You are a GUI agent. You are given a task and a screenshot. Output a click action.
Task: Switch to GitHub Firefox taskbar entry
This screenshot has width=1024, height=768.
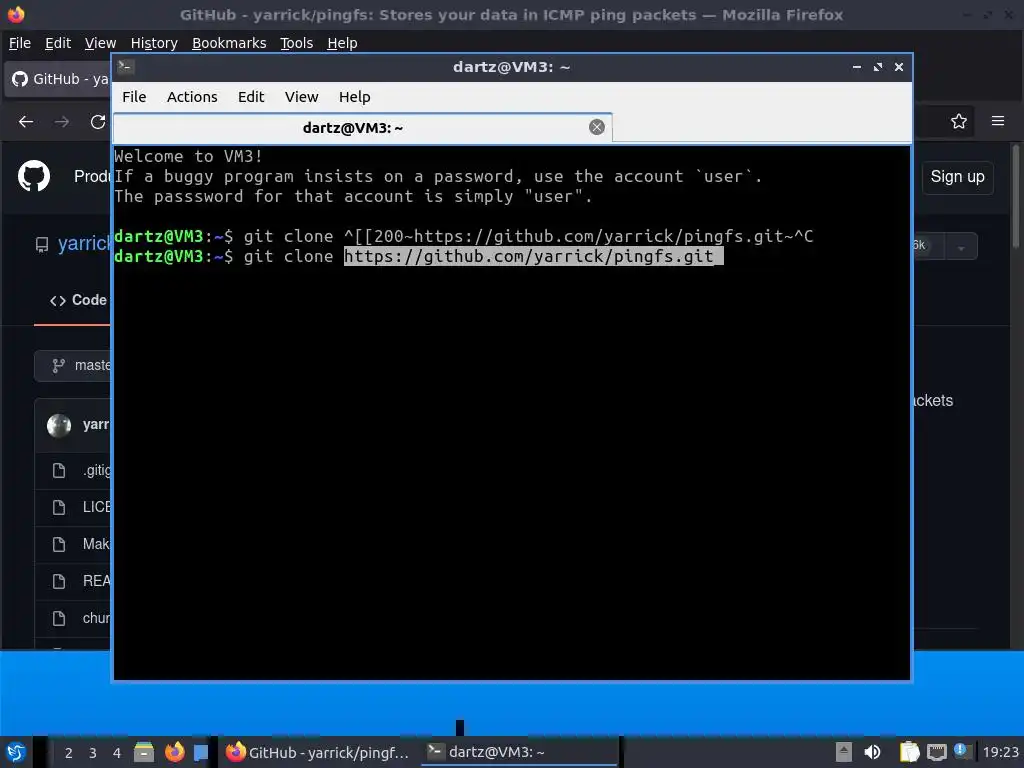[x=318, y=752]
